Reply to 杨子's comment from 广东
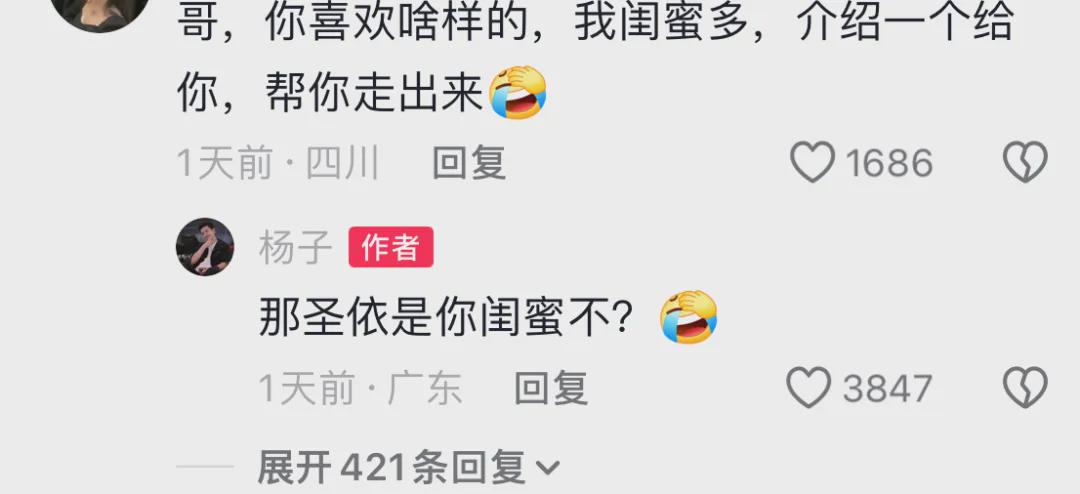 click(551, 388)
